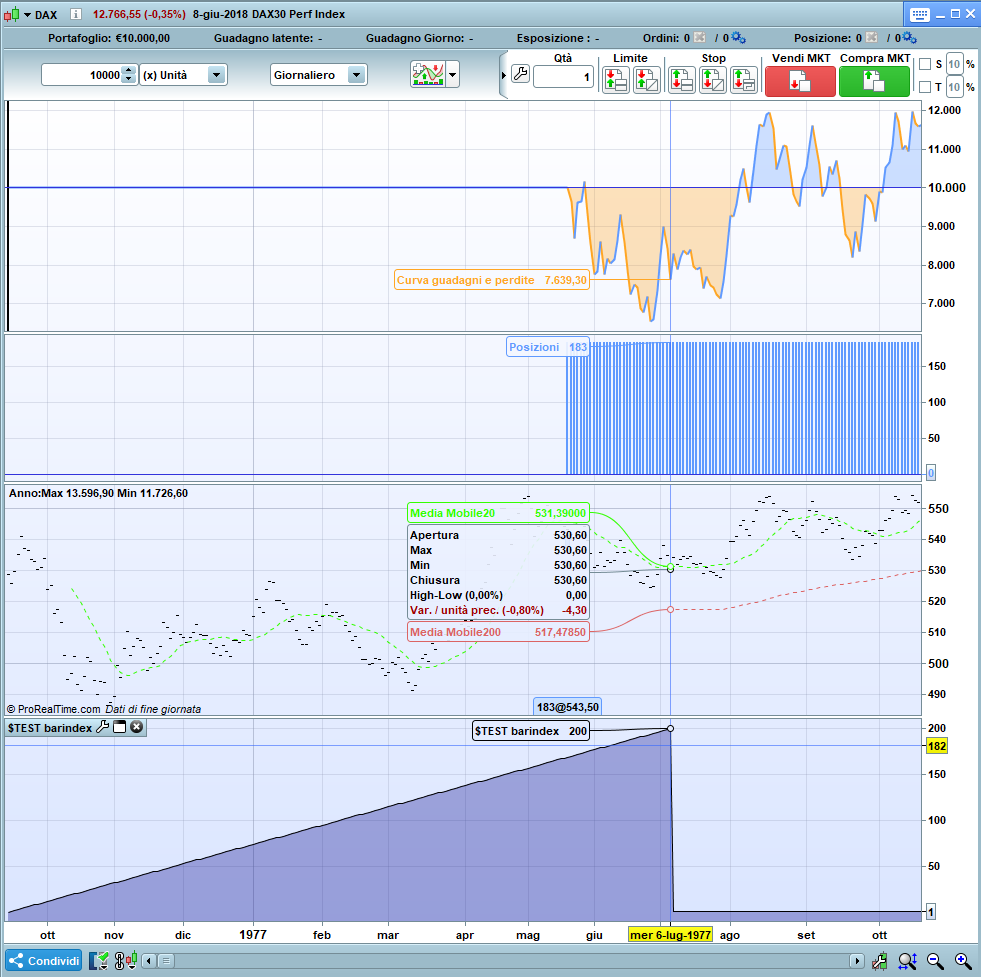Click the 0 level marker on positions panel
The height and width of the screenshot is (977, 981).
[930, 473]
